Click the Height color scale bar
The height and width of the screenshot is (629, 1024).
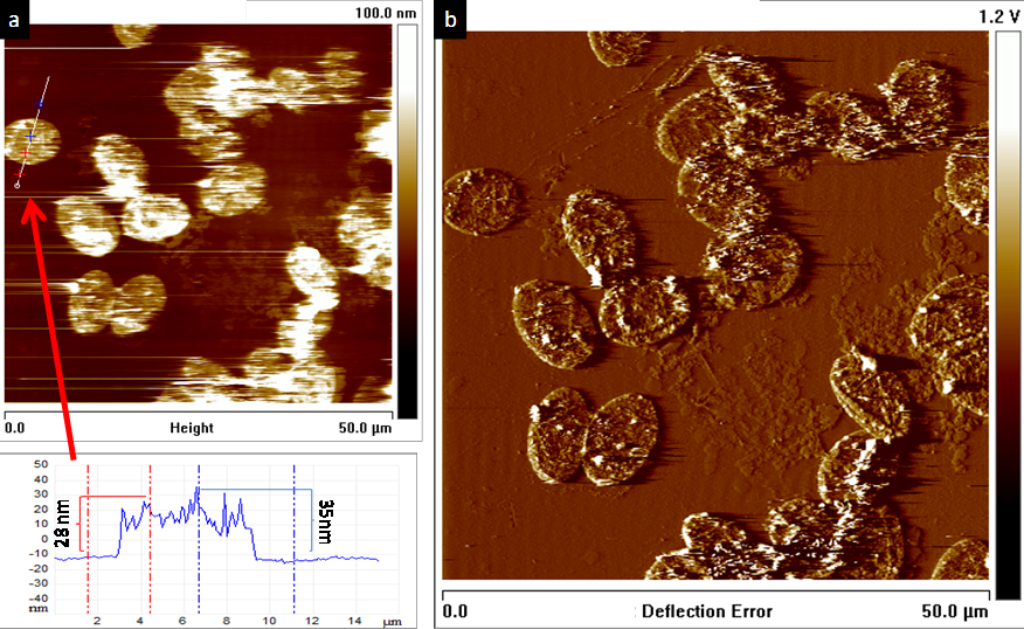tap(407, 220)
